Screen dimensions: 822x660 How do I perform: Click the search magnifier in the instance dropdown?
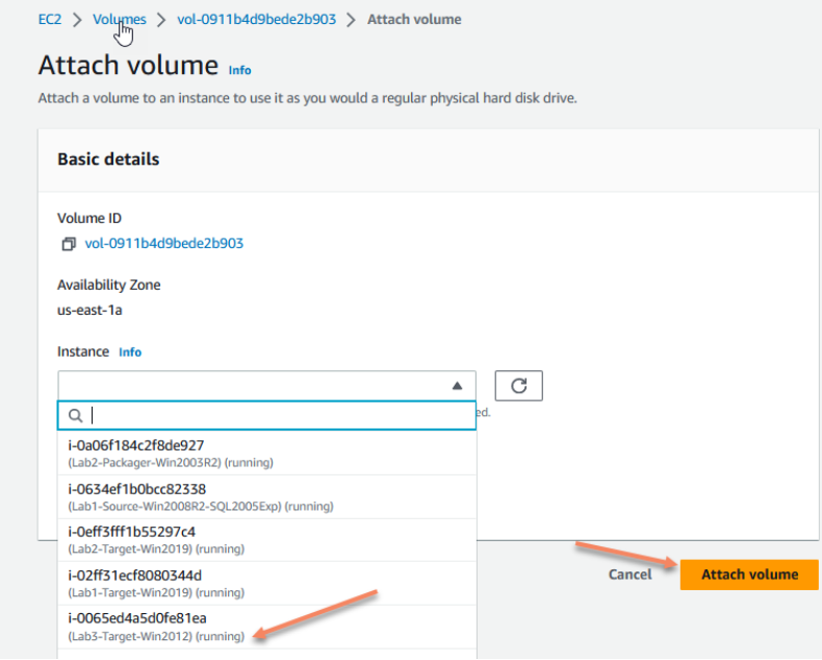[75, 414]
